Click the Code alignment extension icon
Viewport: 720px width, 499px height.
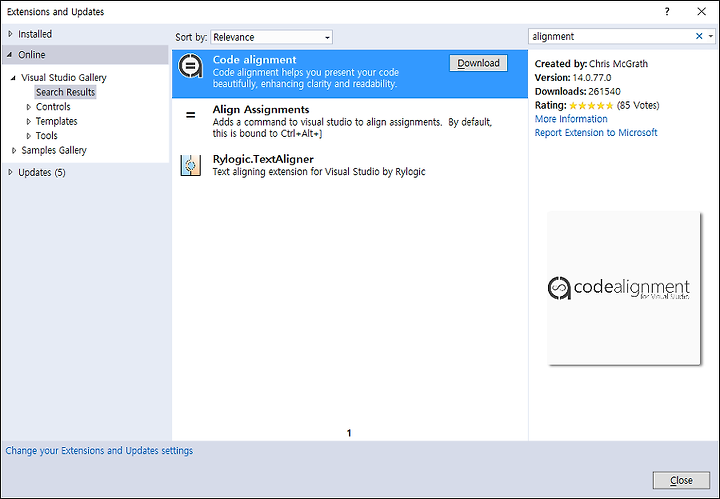[x=190, y=66]
